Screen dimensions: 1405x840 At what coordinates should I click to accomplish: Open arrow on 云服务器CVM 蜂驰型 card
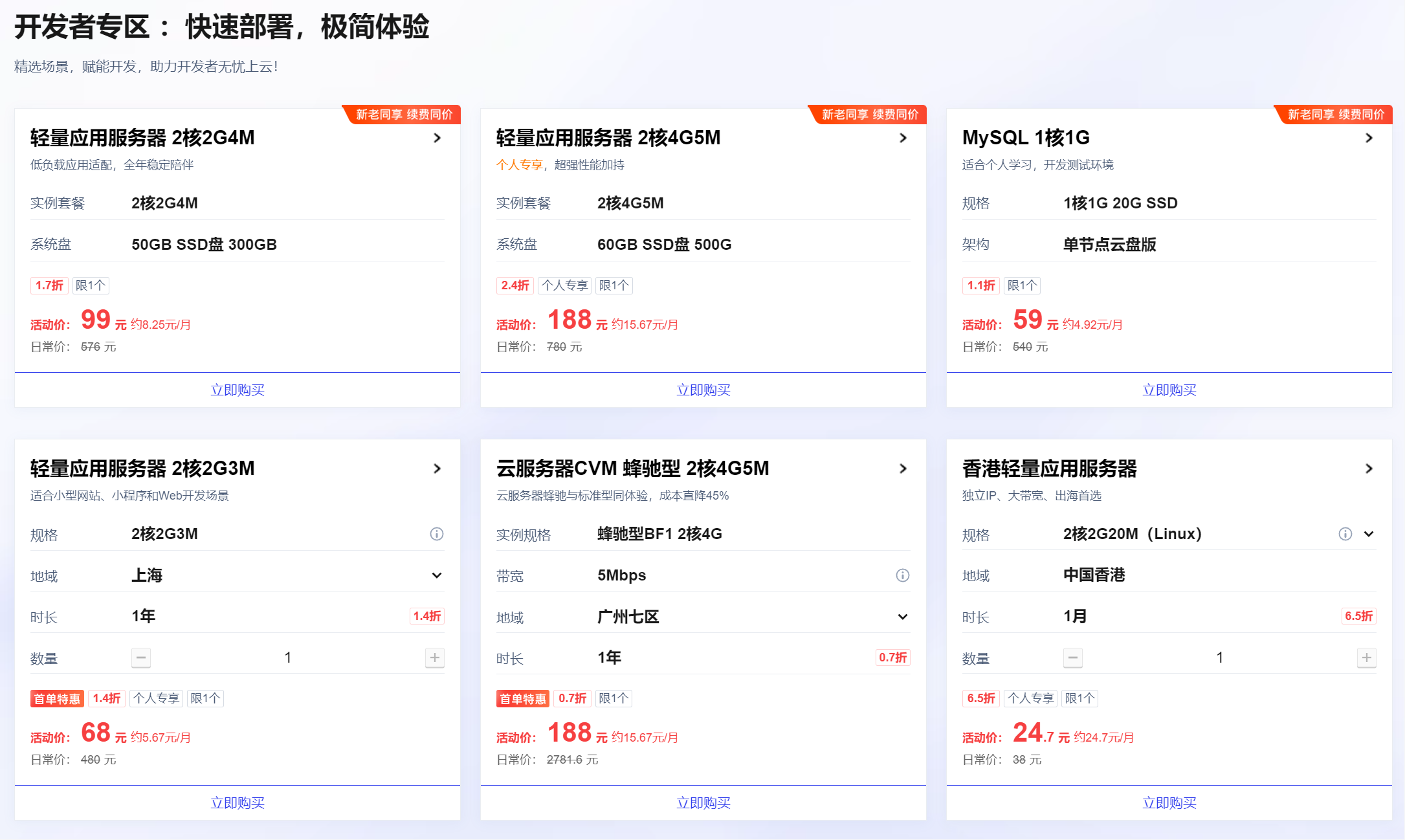click(903, 469)
